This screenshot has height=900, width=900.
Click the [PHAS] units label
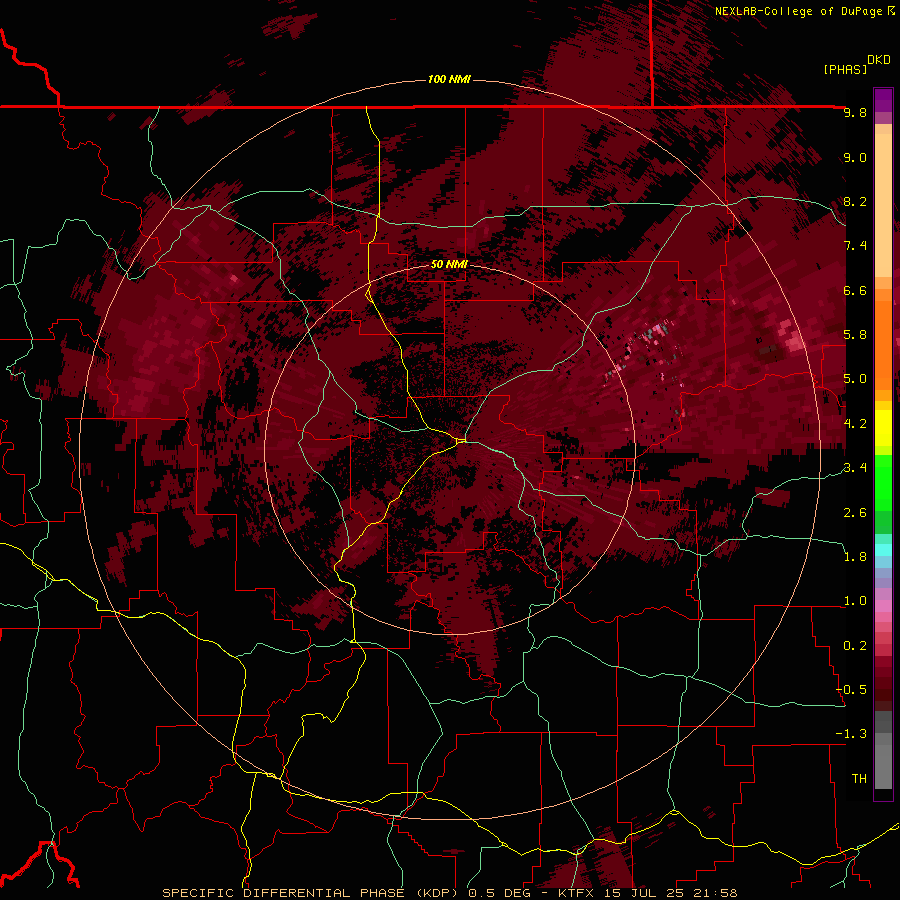click(845, 69)
